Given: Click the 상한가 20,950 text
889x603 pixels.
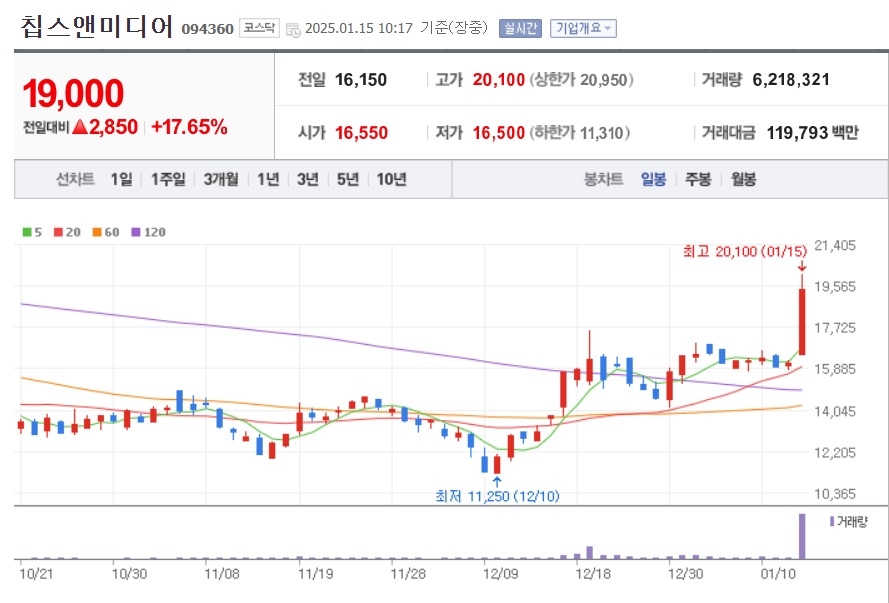Looking at the screenshot, I should [582, 80].
